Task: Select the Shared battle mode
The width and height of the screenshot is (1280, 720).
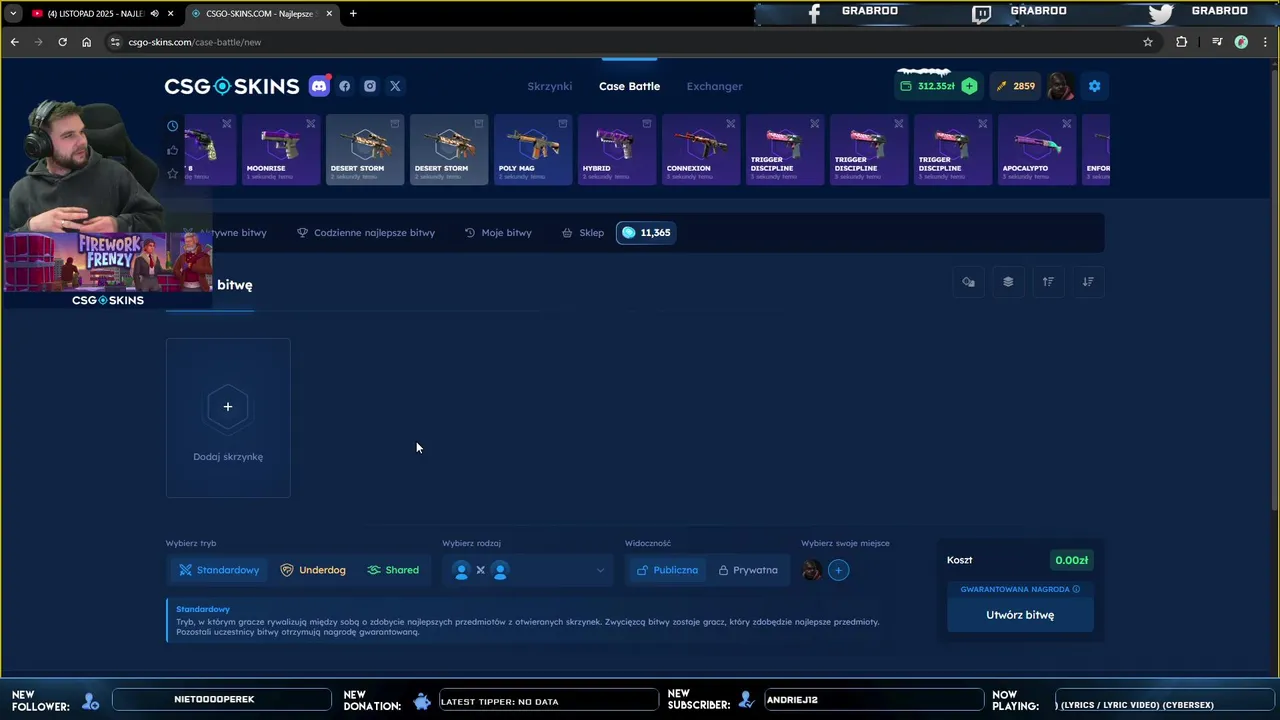Action: click(393, 570)
